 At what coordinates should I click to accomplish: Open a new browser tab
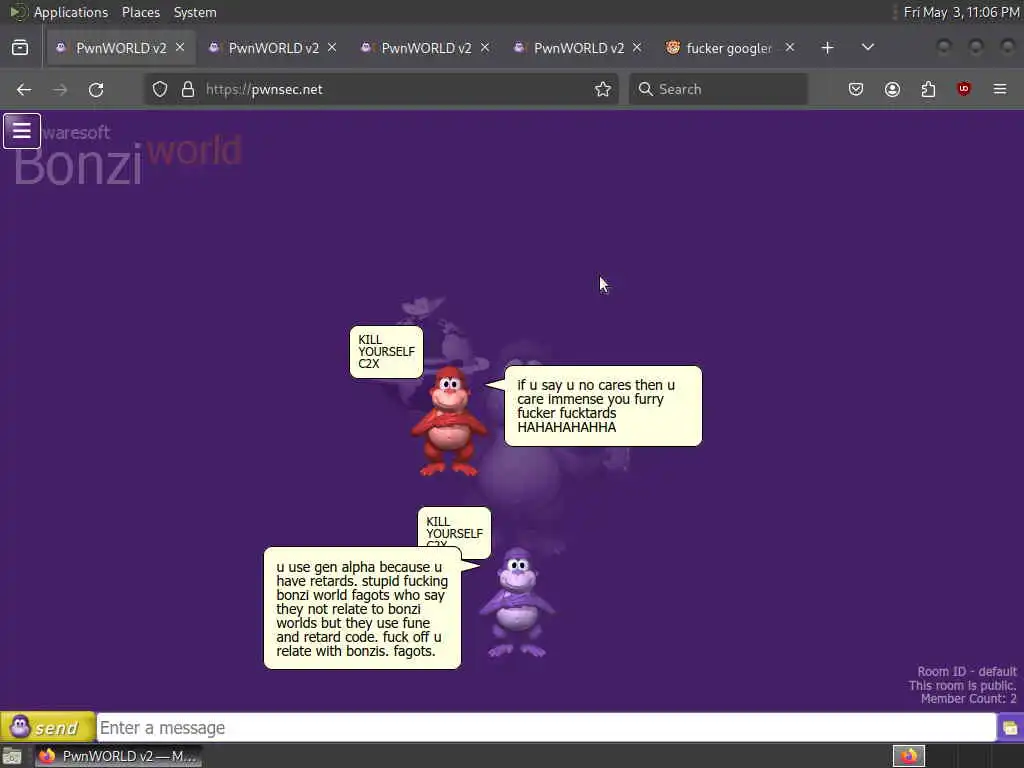pos(827,48)
